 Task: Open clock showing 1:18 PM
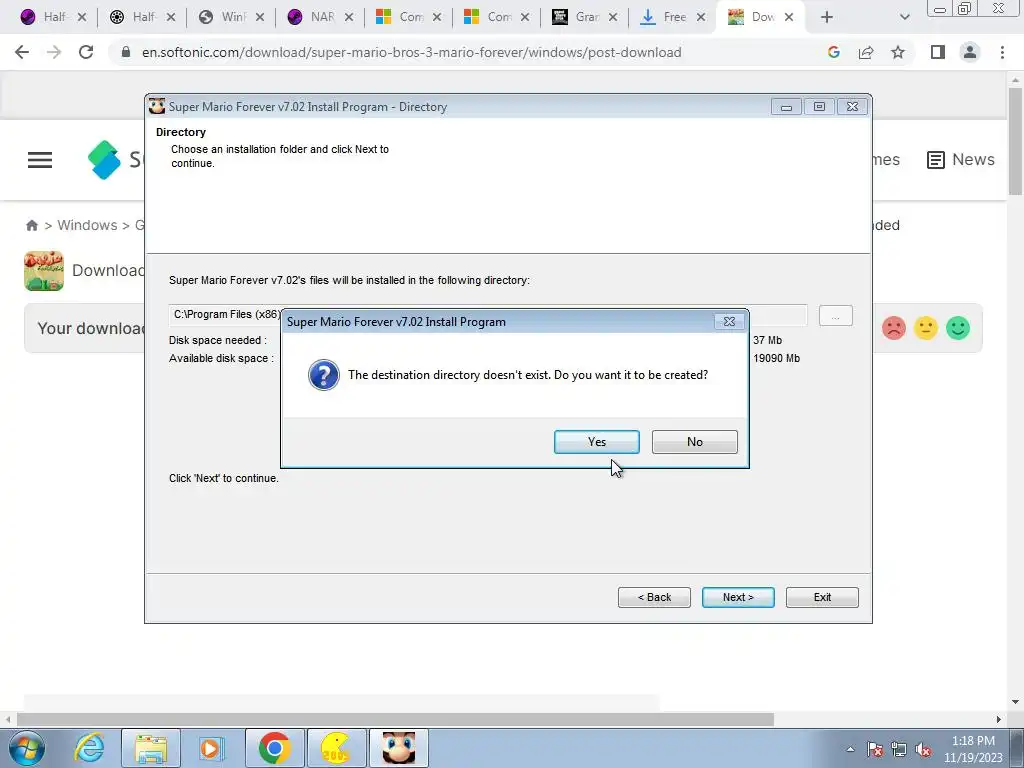[x=972, y=749]
